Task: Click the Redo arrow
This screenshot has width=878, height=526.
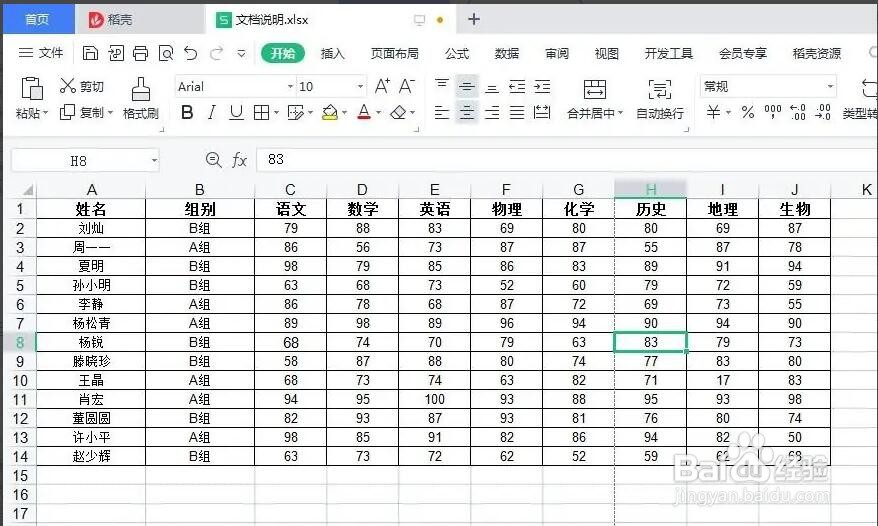Action: [216, 53]
